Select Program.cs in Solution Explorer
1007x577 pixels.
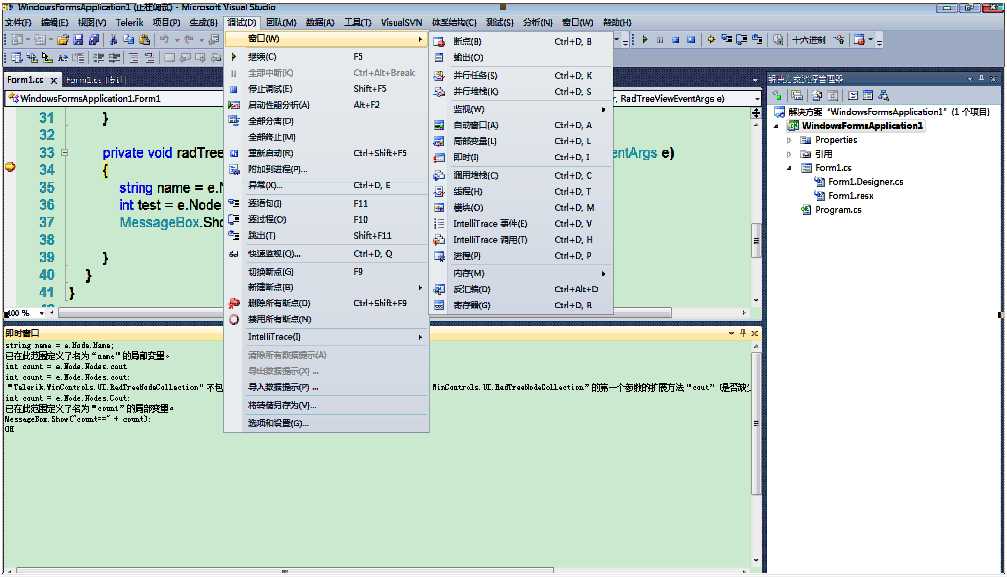point(838,210)
